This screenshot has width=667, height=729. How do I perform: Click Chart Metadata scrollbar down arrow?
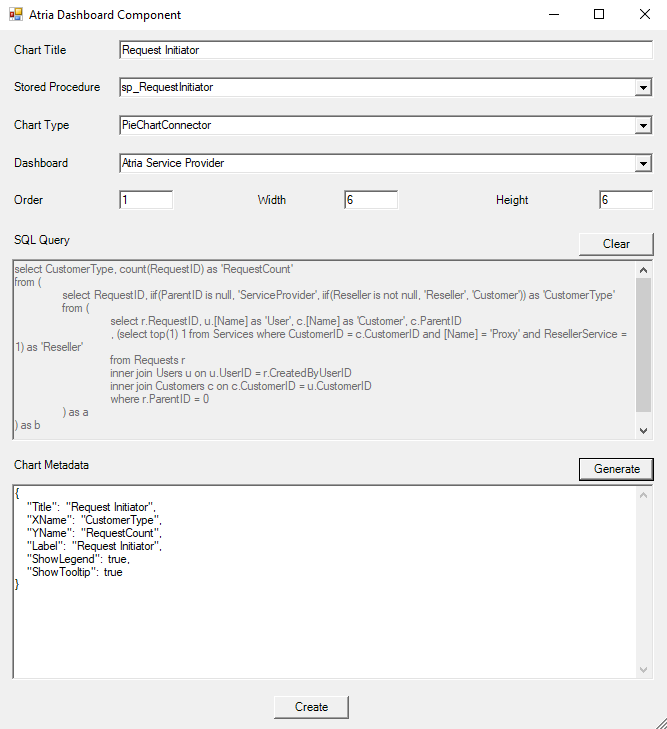[x=643, y=670]
